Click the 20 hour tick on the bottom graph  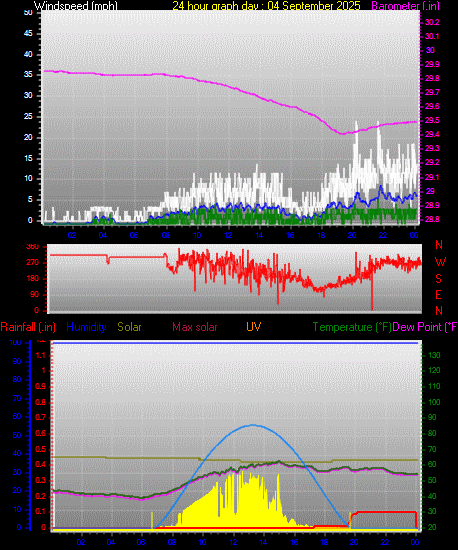(x=353, y=542)
